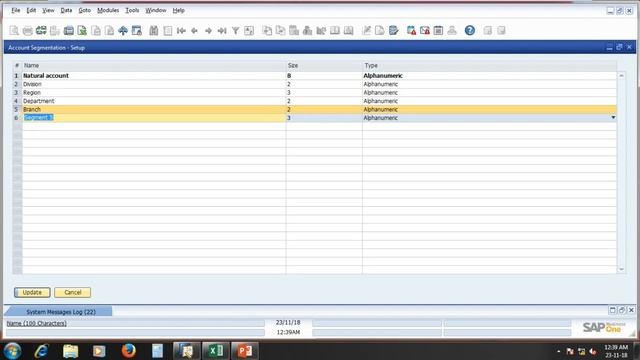640x360 pixels.
Task: Click the Cancel button
Action: pos(73,292)
